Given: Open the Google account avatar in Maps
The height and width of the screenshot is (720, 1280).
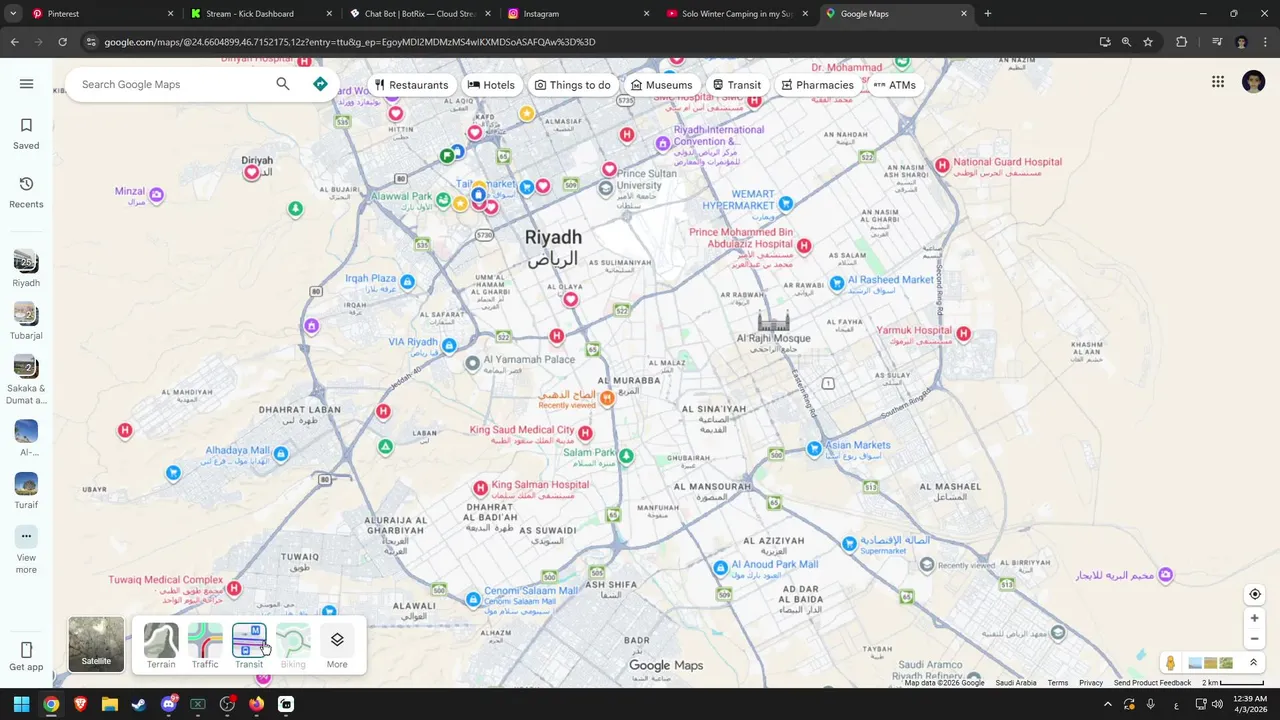Looking at the screenshot, I should coord(1254,82).
